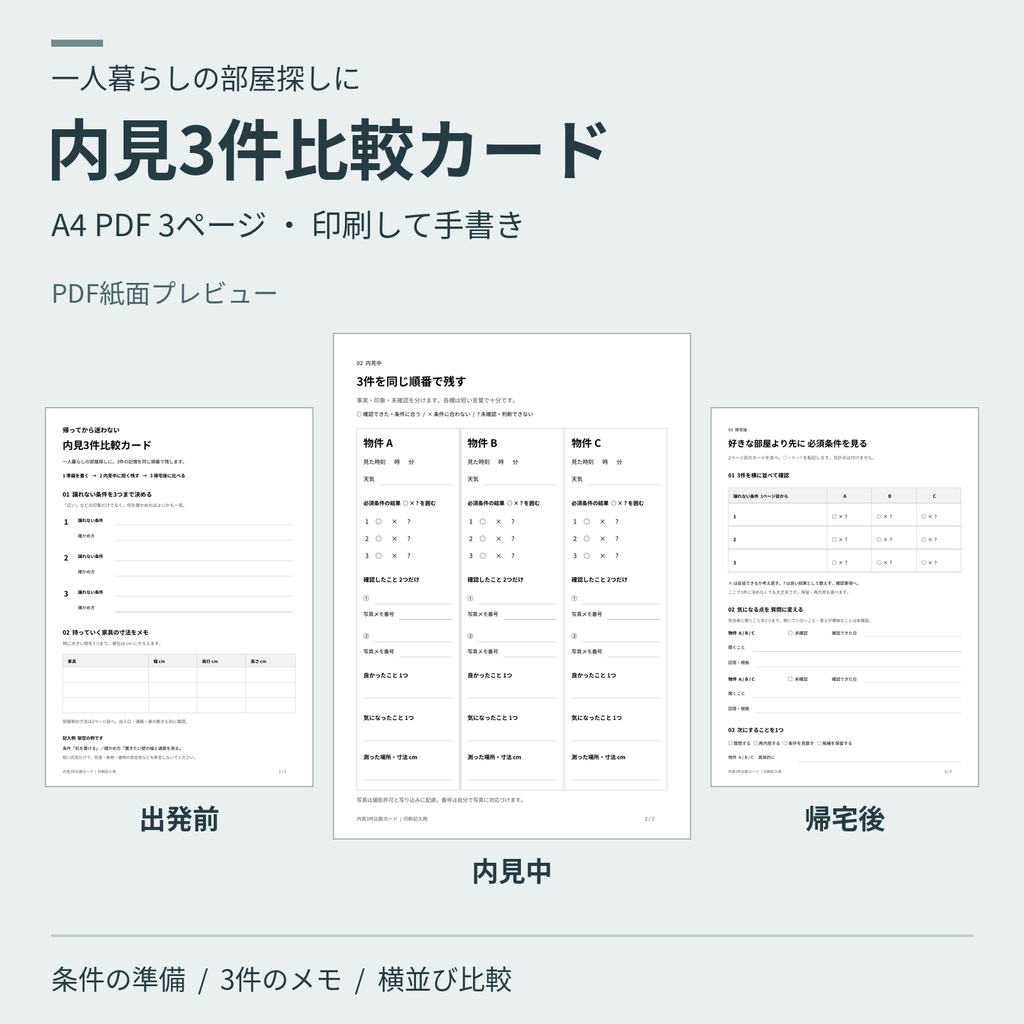This screenshot has height=1024, width=1024.
Task: Click page number 2 / 3 on center page
Action: click(x=649, y=819)
